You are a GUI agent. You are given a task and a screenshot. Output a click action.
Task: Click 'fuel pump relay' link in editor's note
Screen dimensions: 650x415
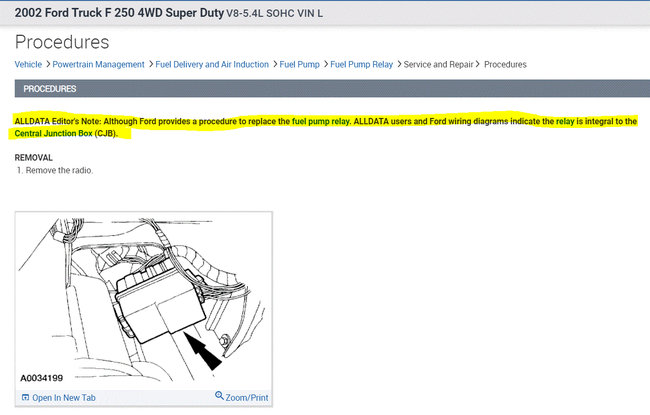321,121
